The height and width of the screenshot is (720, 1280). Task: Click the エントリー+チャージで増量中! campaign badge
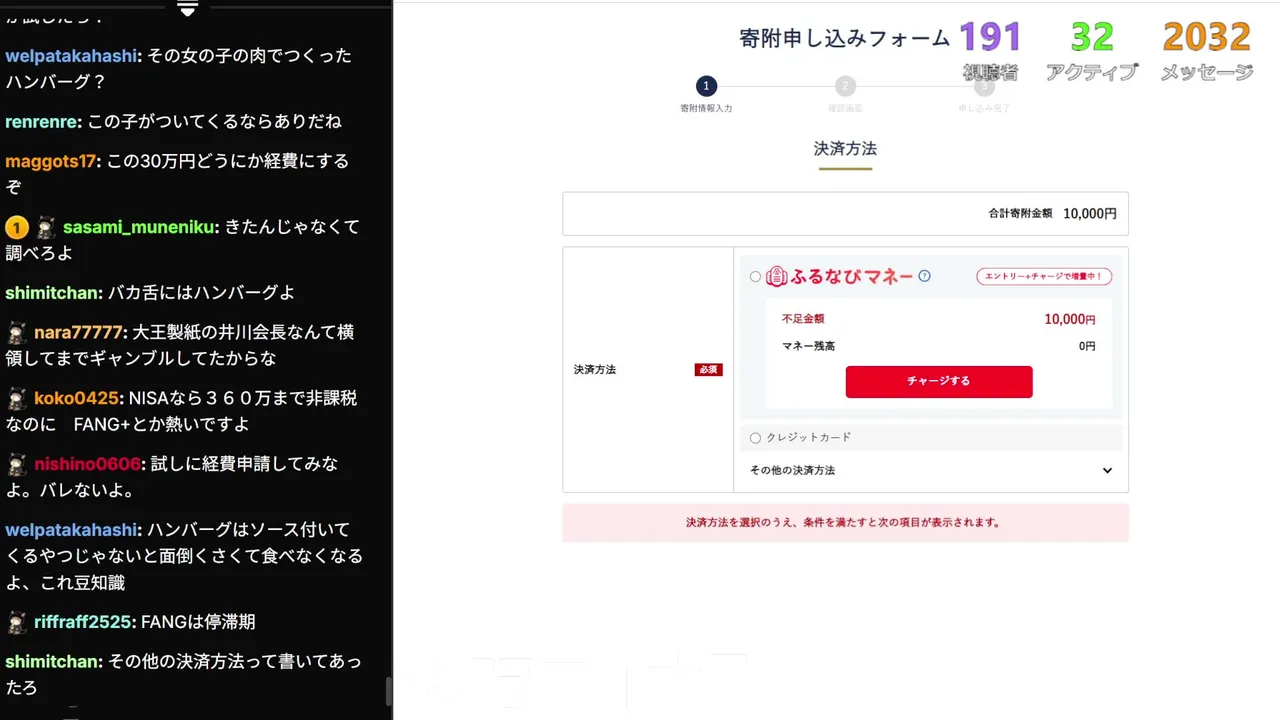point(1044,277)
